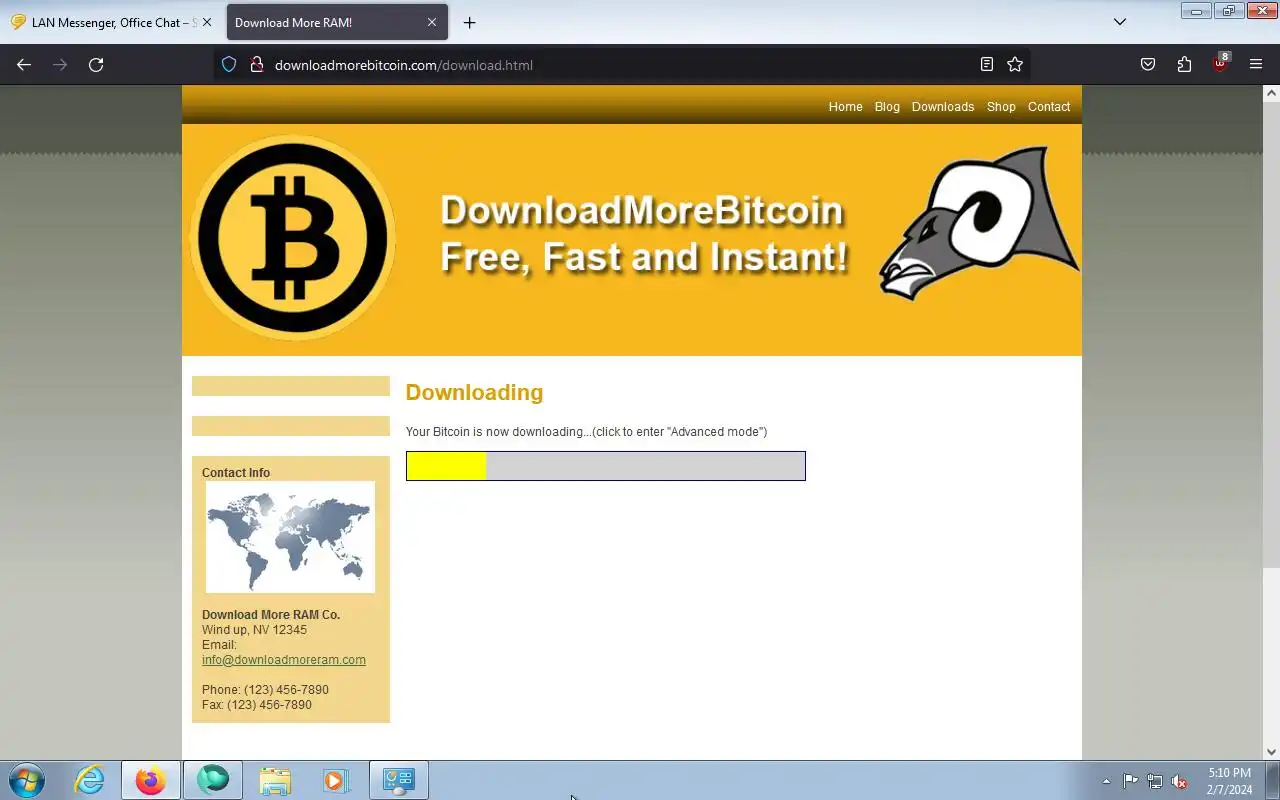Select the Download More RAM! tab
Viewport: 1280px width, 800px height.
[337, 22]
